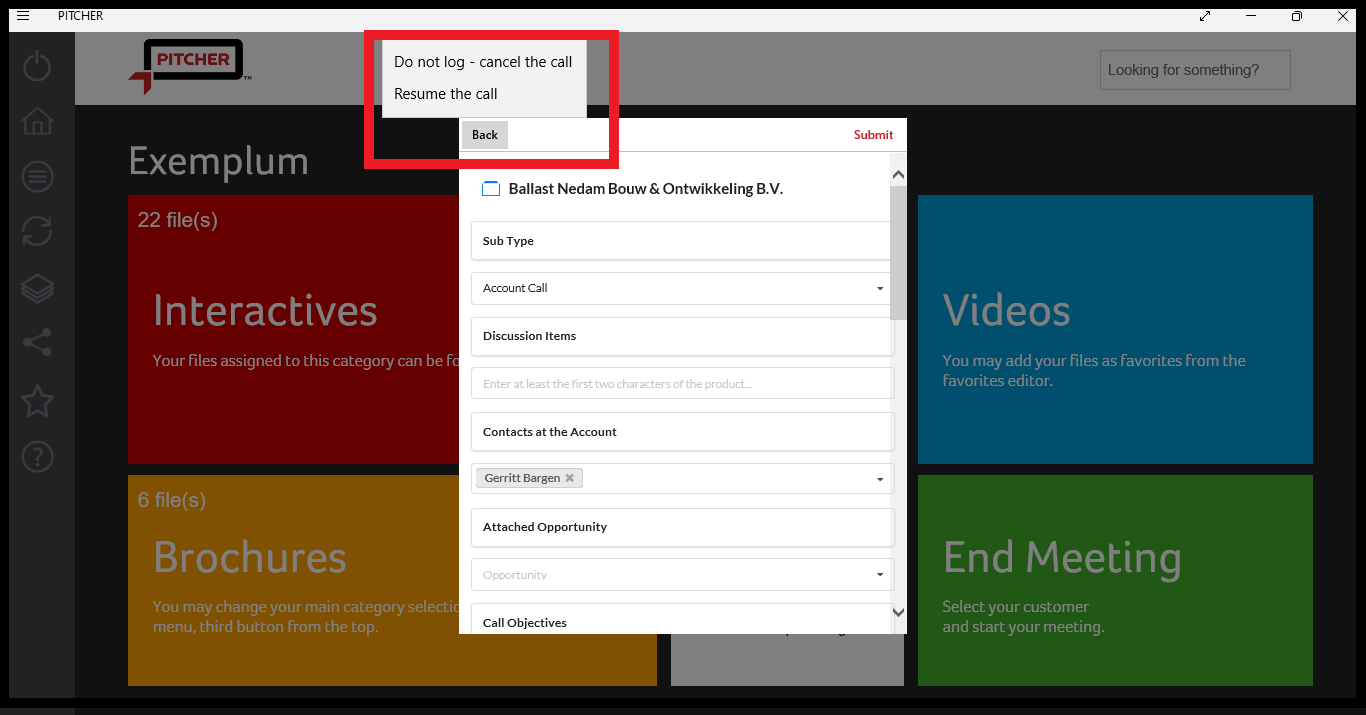Open the Favorites star icon

pos(36,401)
